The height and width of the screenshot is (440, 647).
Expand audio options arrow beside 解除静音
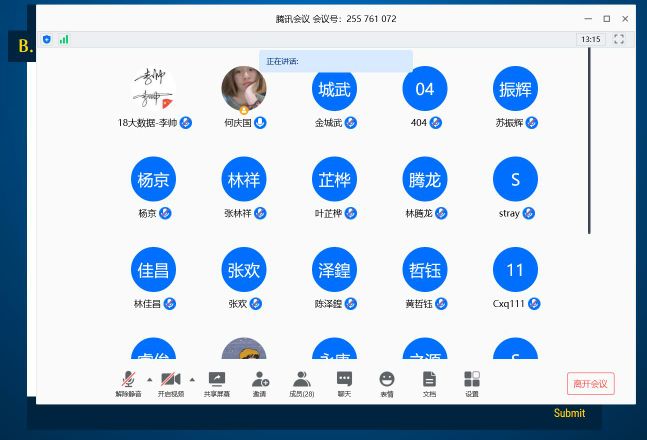pyautogui.click(x=150, y=379)
